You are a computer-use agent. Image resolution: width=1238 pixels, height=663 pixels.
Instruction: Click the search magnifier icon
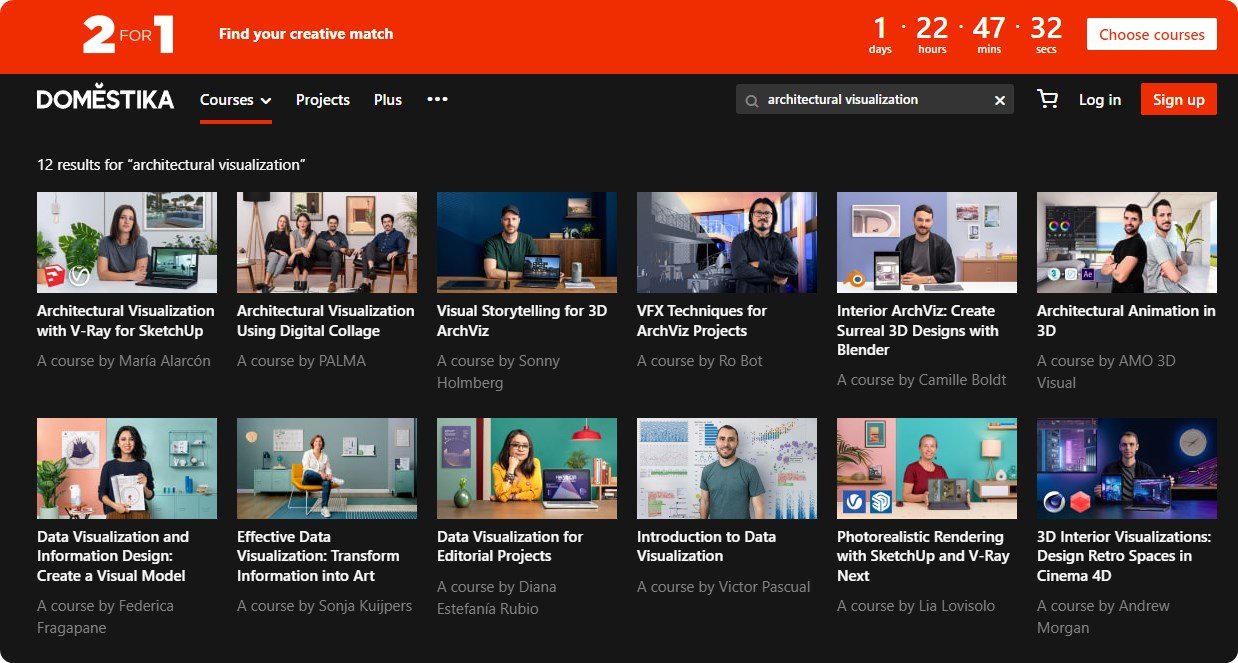pos(752,100)
